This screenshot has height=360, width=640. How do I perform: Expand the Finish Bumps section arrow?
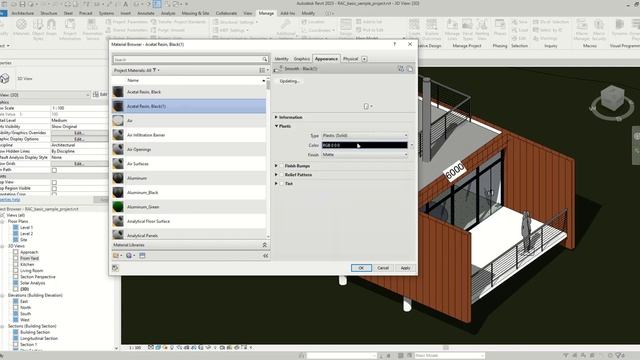pyautogui.click(x=276, y=166)
